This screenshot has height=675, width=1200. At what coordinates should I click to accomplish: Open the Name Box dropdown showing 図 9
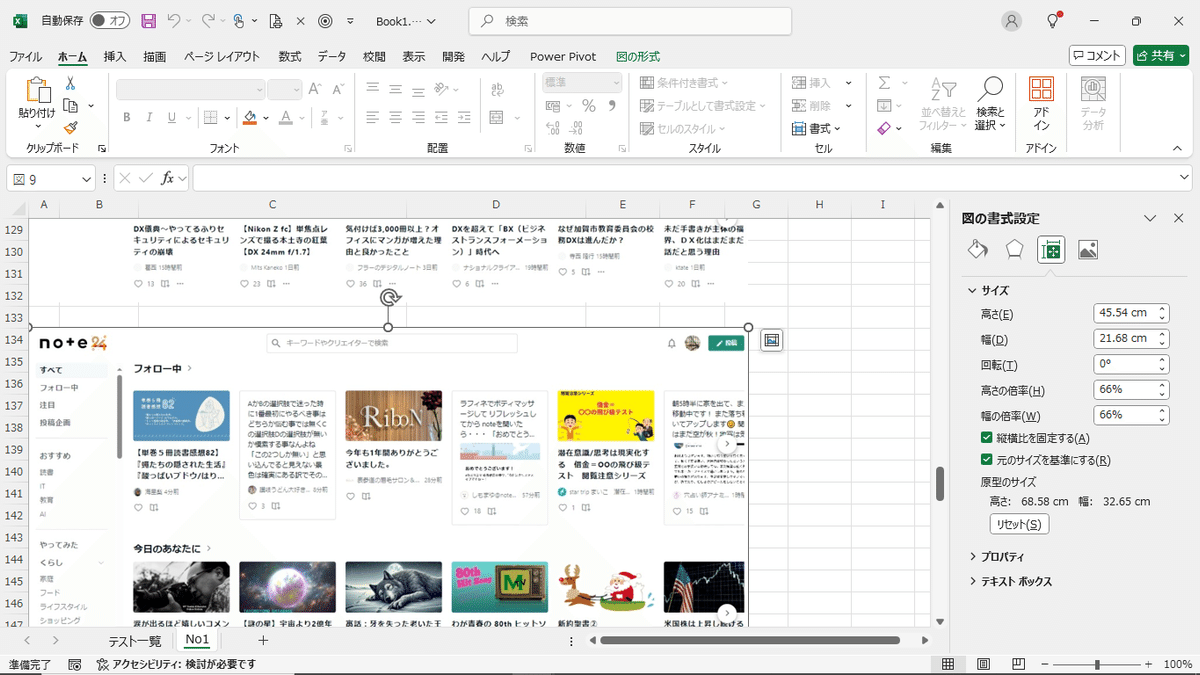point(86,179)
